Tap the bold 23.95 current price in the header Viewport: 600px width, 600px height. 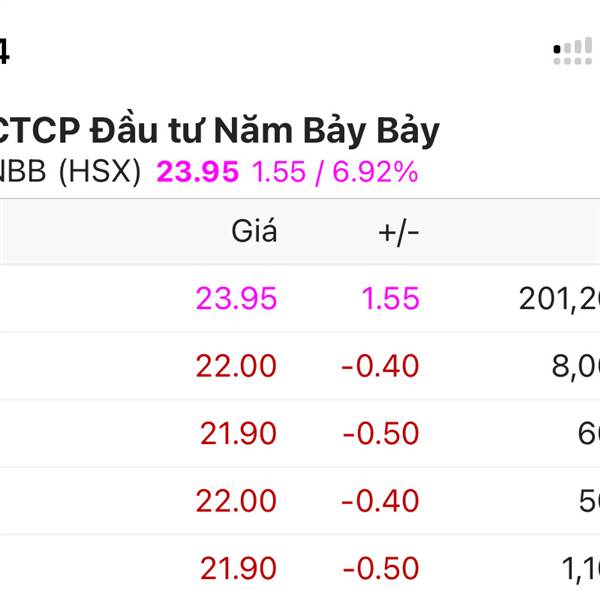pos(198,172)
